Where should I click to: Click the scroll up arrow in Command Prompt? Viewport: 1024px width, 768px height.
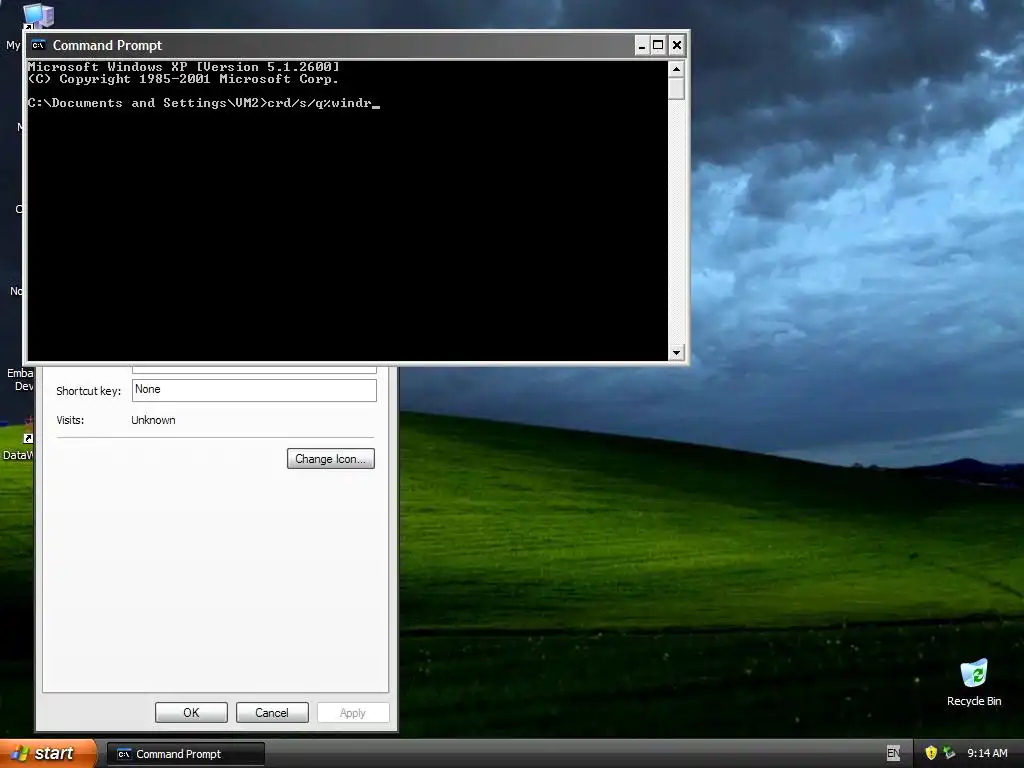pos(677,69)
